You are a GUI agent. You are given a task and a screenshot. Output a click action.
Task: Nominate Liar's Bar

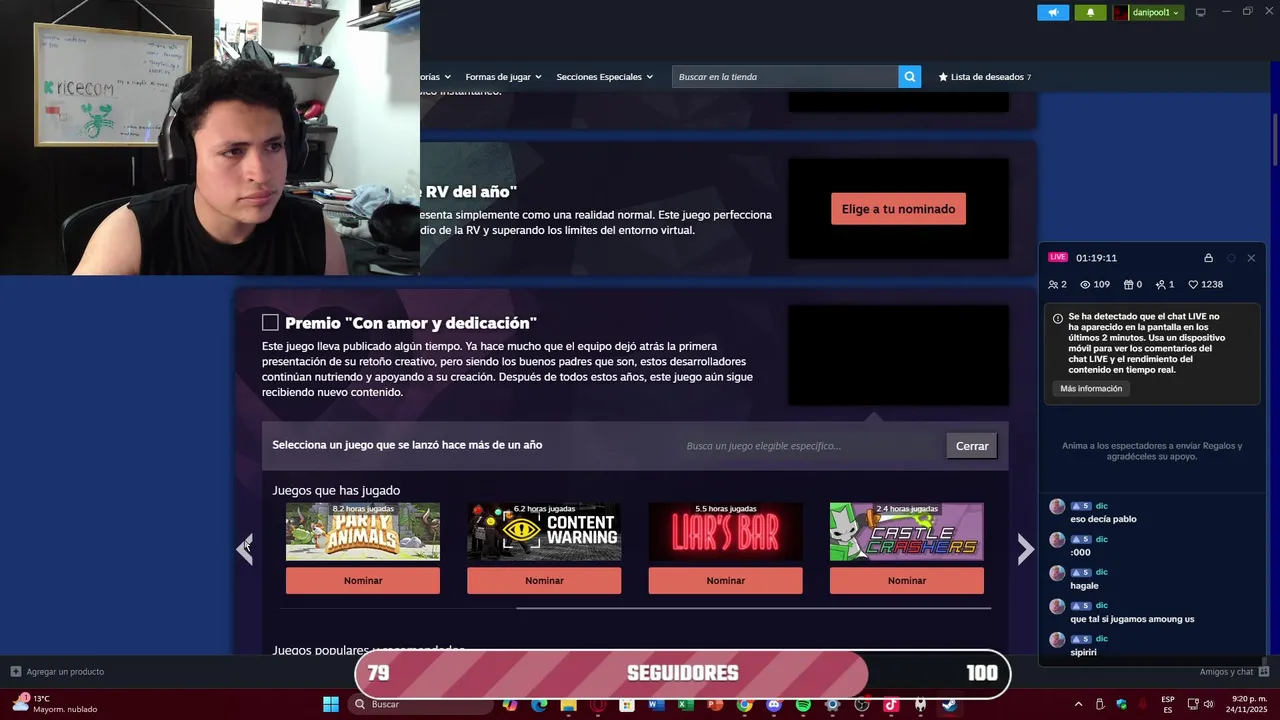pyautogui.click(x=725, y=581)
